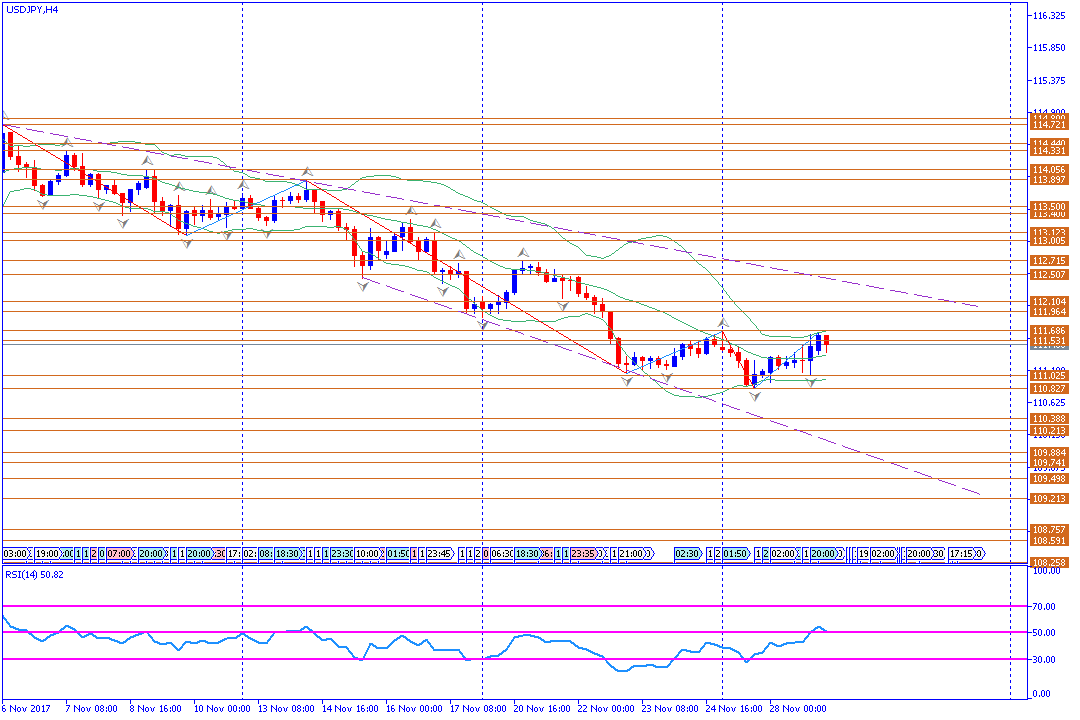Viewport: 1080px width, 720px height.
Task: Select the 109.498 price level label
Action: click(x=1049, y=479)
